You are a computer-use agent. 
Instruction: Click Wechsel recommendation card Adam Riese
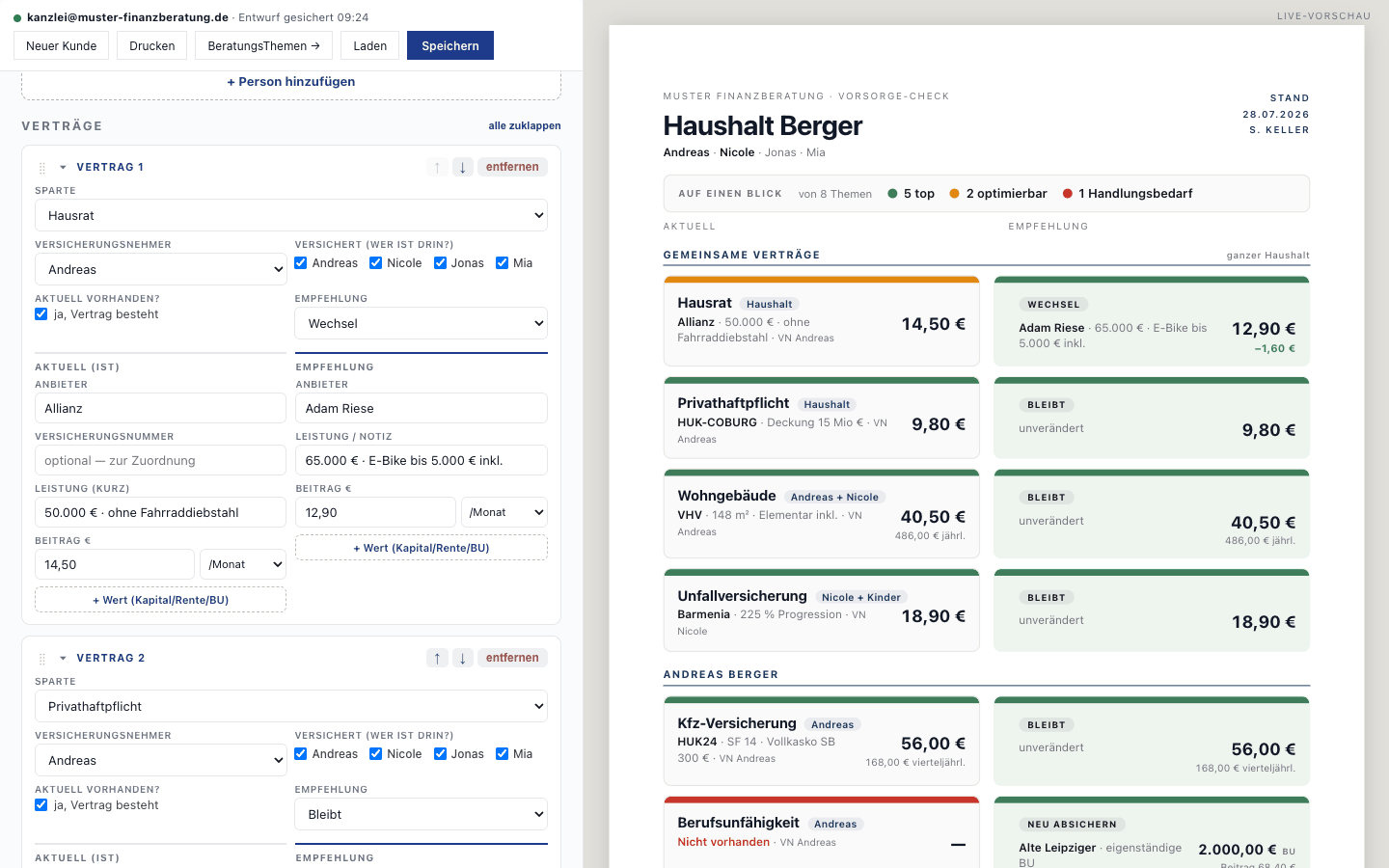point(1152,321)
